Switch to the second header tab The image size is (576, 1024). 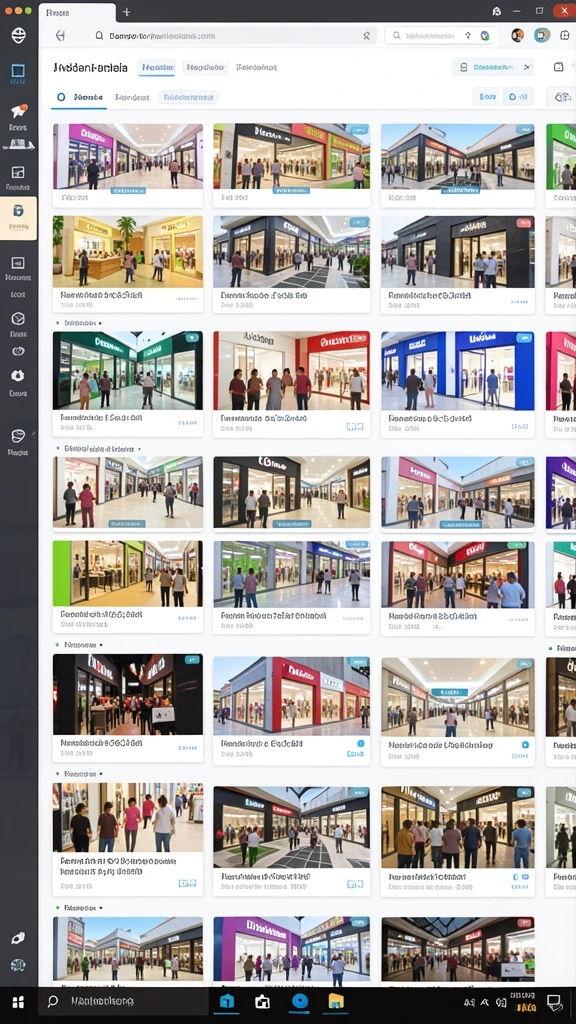coord(205,67)
